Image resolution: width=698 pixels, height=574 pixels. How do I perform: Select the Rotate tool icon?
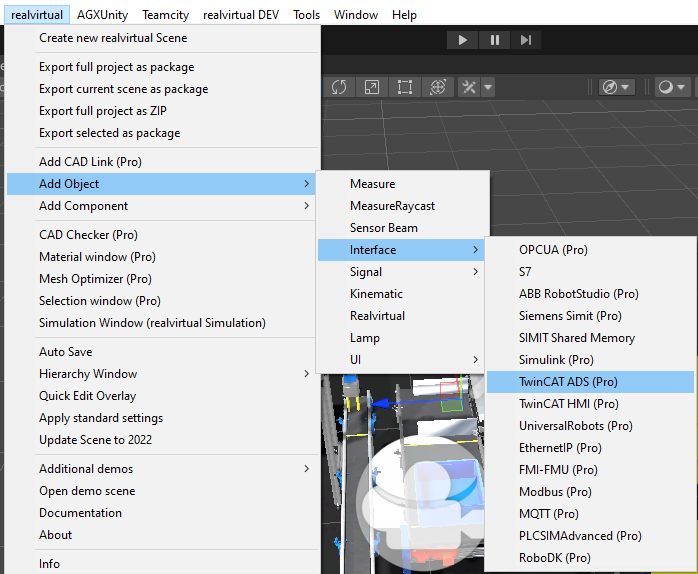coord(339,87)
